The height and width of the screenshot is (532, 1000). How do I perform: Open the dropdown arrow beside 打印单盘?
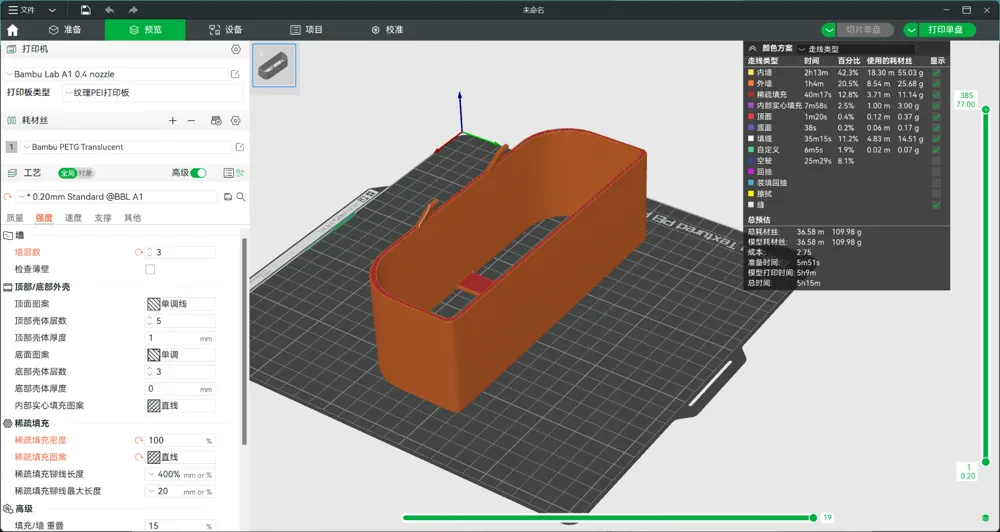pyautogui.click(x=911, y=30)
